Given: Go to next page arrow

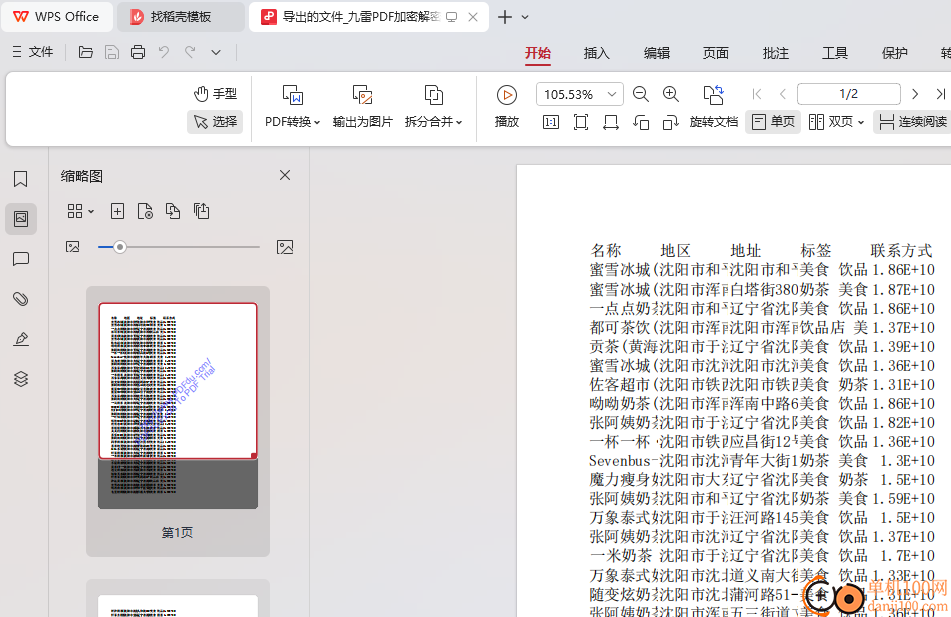Looking at the screenshot, I should click(915, 94).
